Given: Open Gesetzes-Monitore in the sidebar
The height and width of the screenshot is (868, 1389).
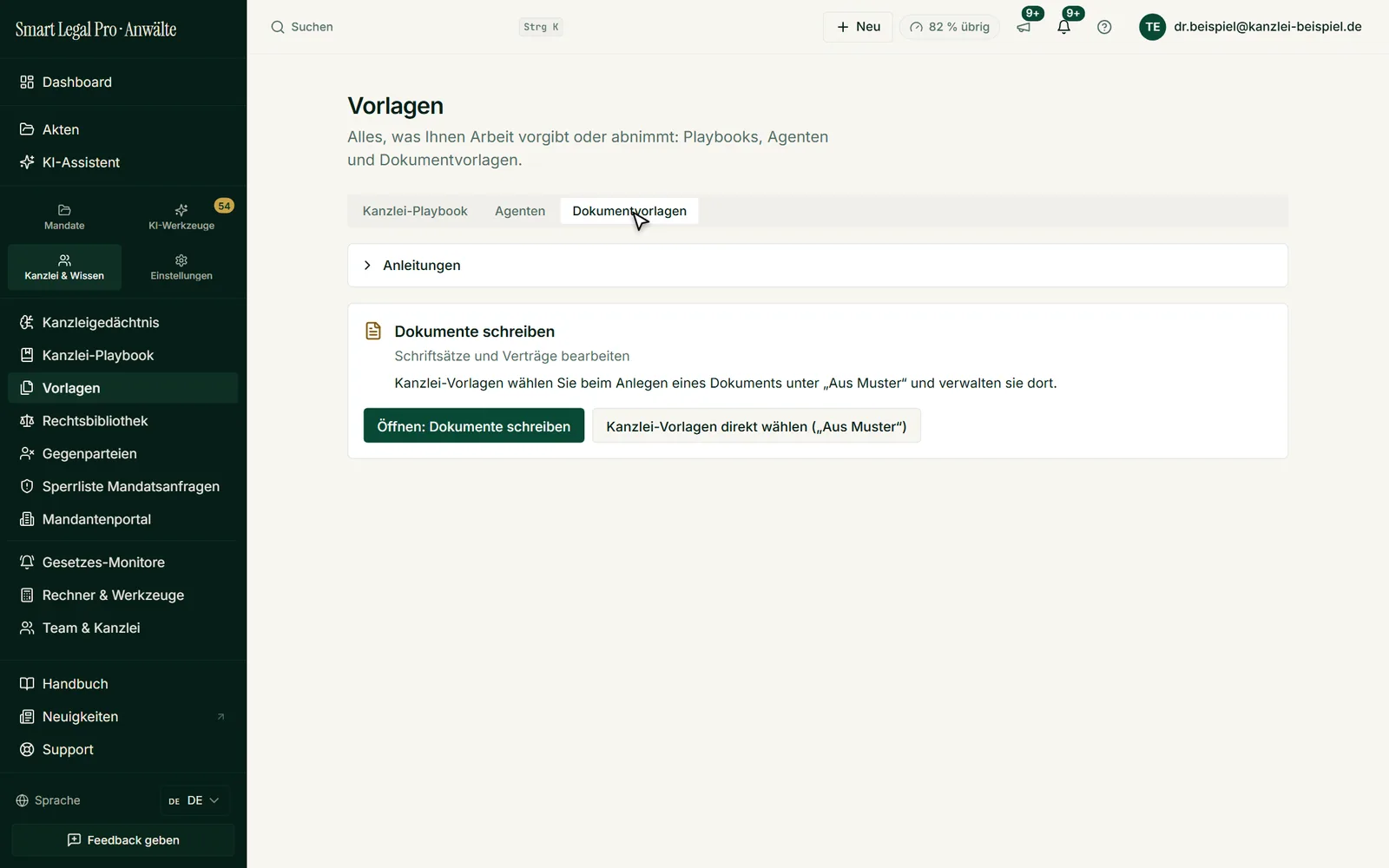Looking at the screenshot, I should pyautogui.click(x=123, y=562).
